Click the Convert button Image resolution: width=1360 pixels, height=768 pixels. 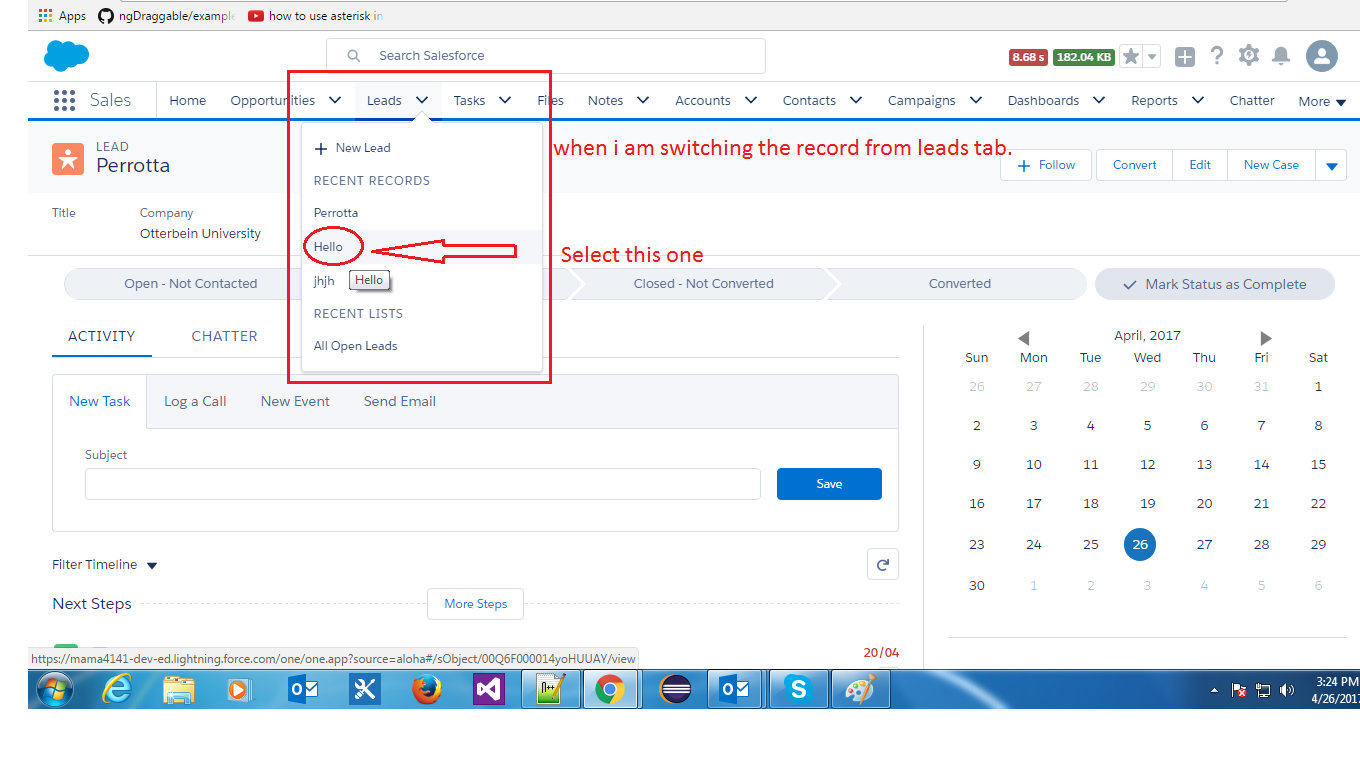click(1135, 166)
